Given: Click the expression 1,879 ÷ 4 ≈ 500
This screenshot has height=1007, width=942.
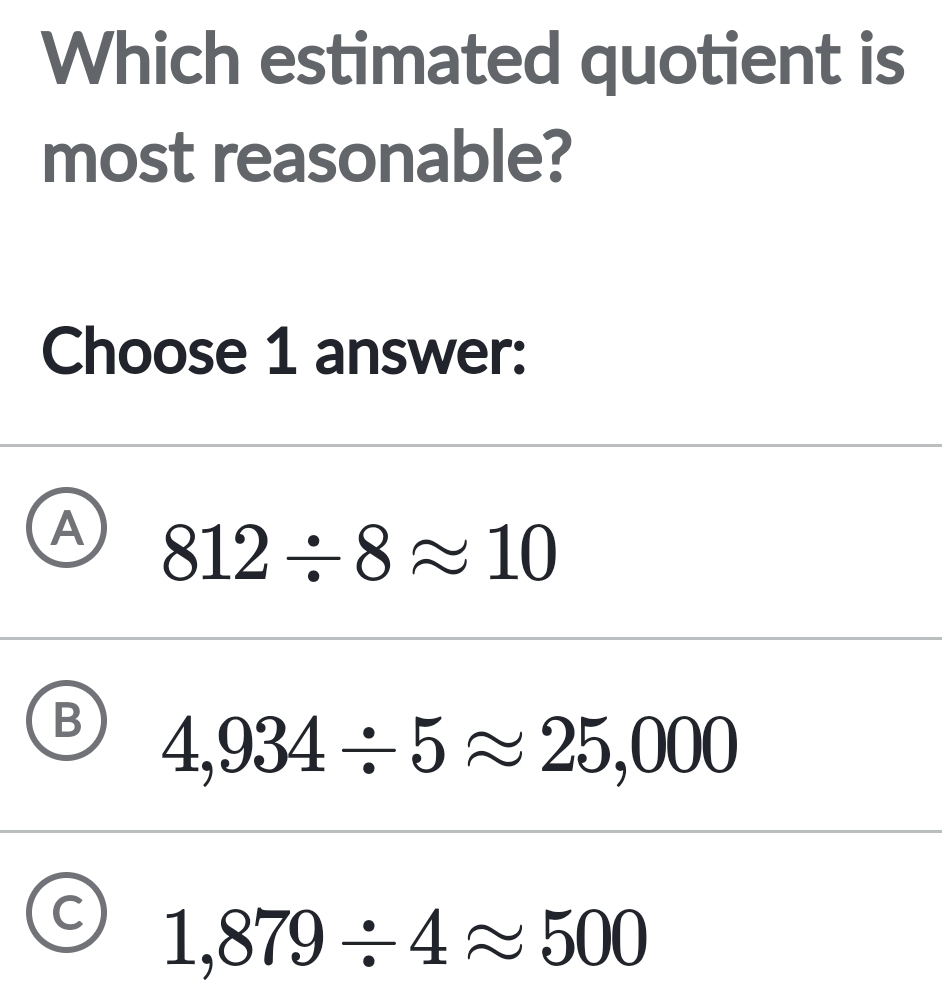Looking at the screenshot, I should point(405,940).
